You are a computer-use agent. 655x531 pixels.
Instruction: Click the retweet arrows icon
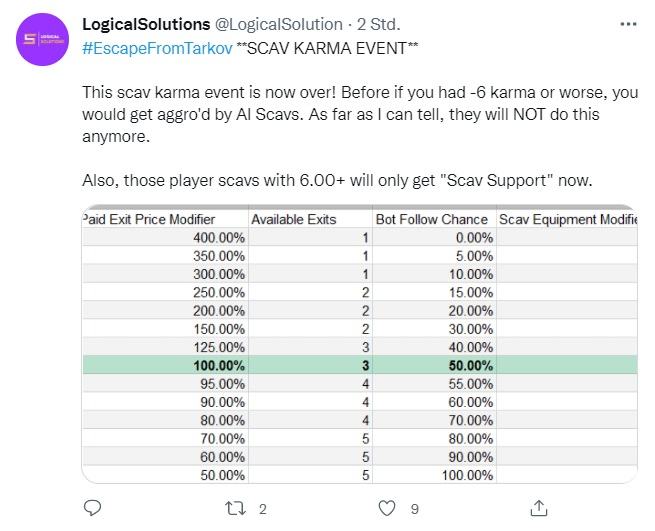click(x=235, y=508)
